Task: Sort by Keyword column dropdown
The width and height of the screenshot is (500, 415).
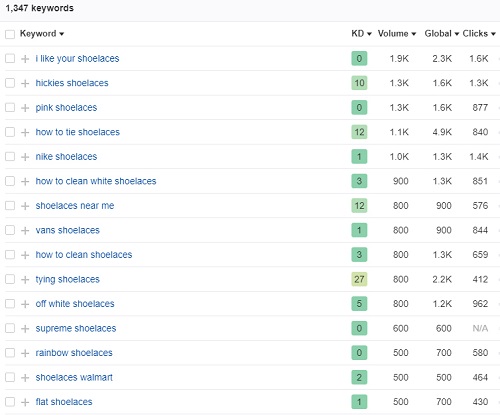Action: (x=42, y=34)
